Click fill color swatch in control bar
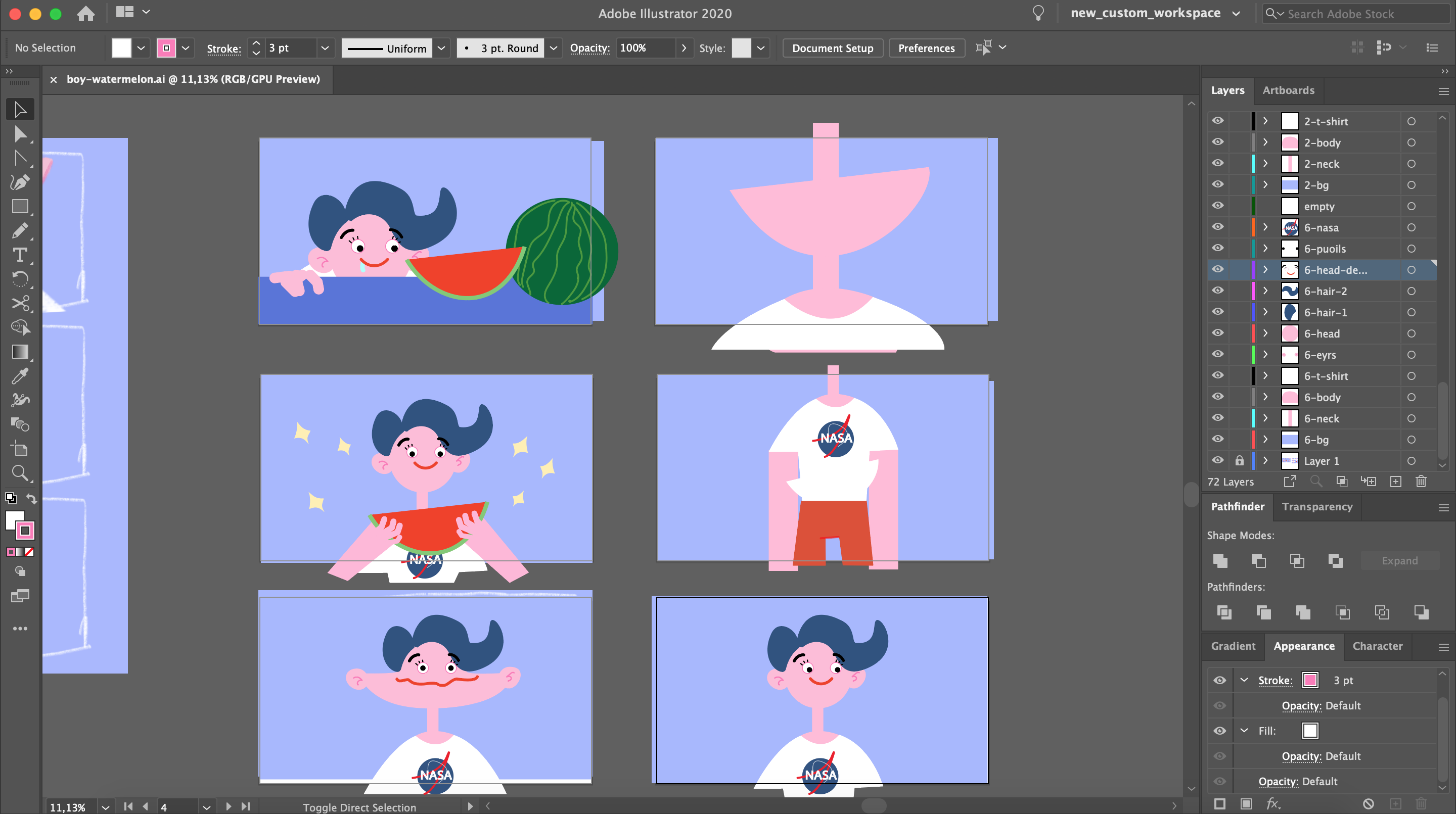This screenshot has height=814, width=1456. point(121,48)
